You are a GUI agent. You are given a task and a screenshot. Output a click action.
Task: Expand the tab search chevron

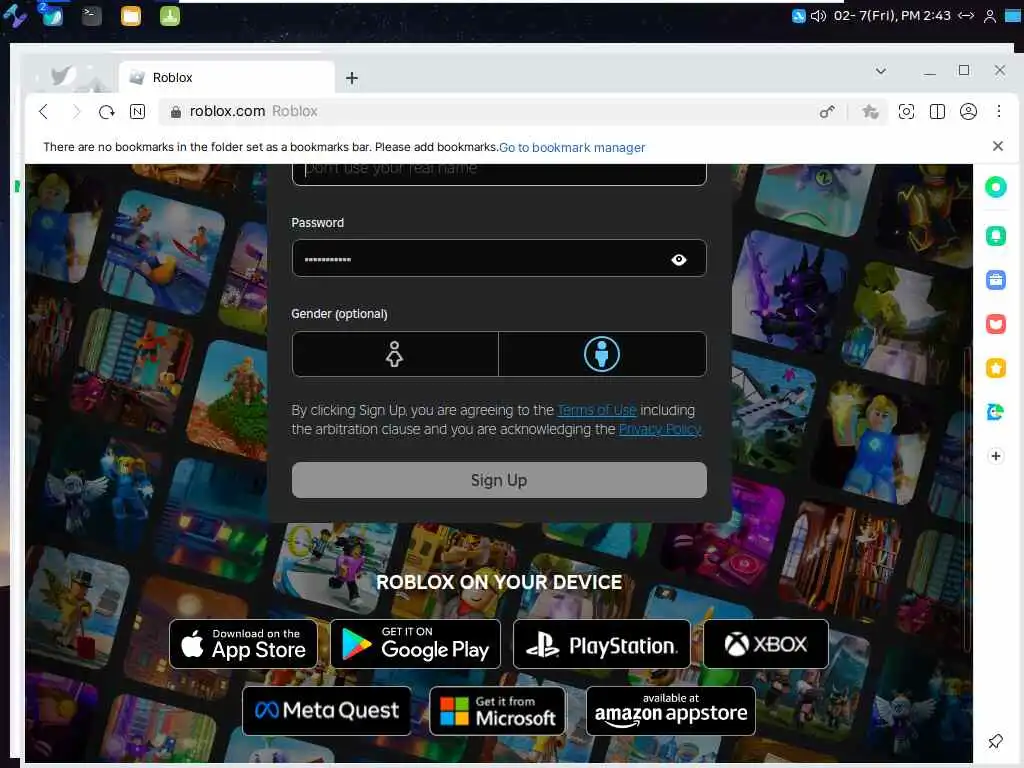[880, 71]
